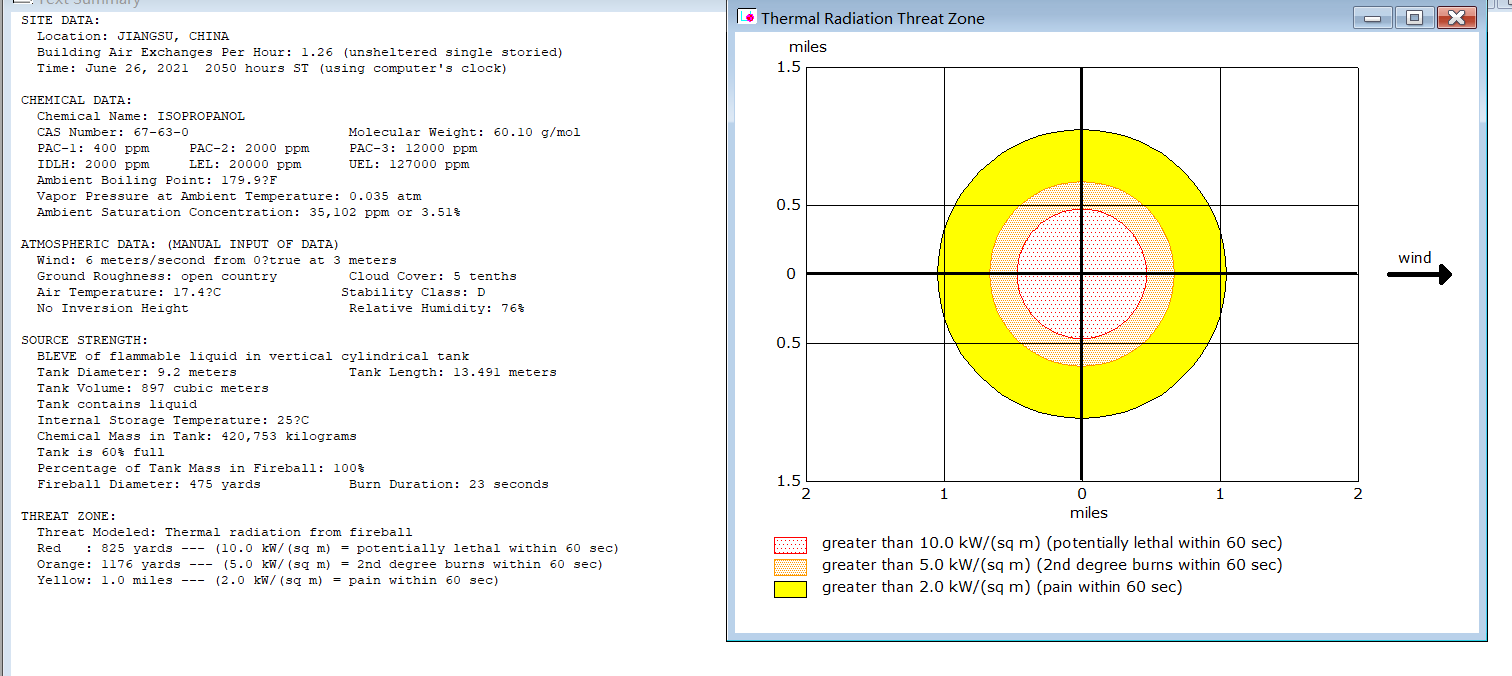Click the 'SOURCE STRENGTH:' heading
This screenshot has width=1512, height=676.
pos(85,340)
